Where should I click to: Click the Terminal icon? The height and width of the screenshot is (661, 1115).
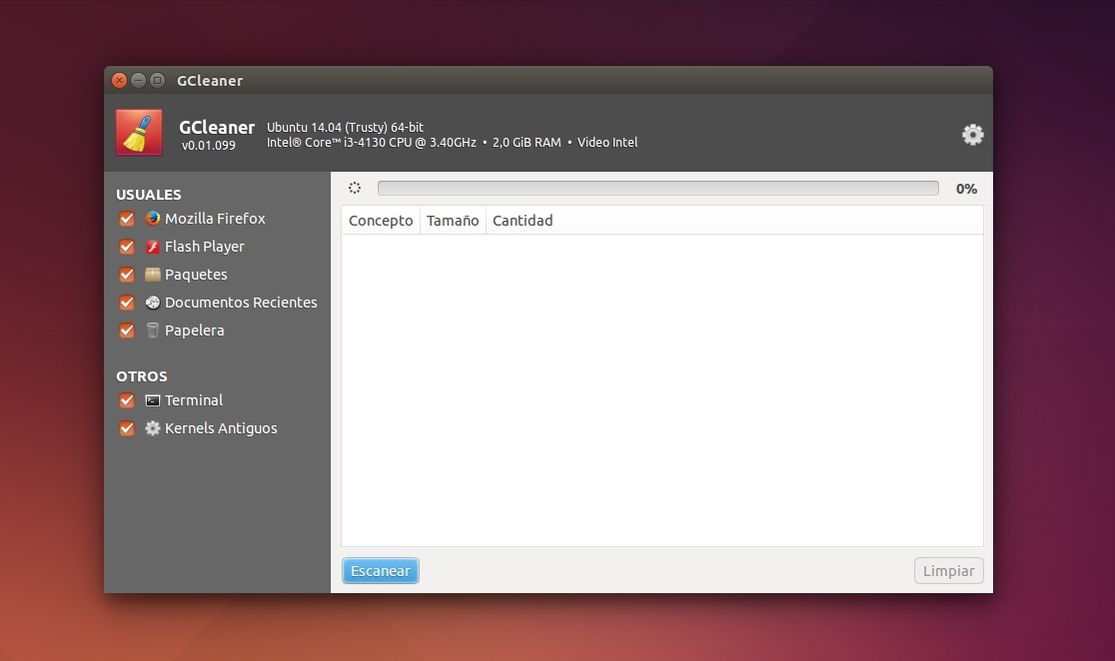tap(152, 400)
